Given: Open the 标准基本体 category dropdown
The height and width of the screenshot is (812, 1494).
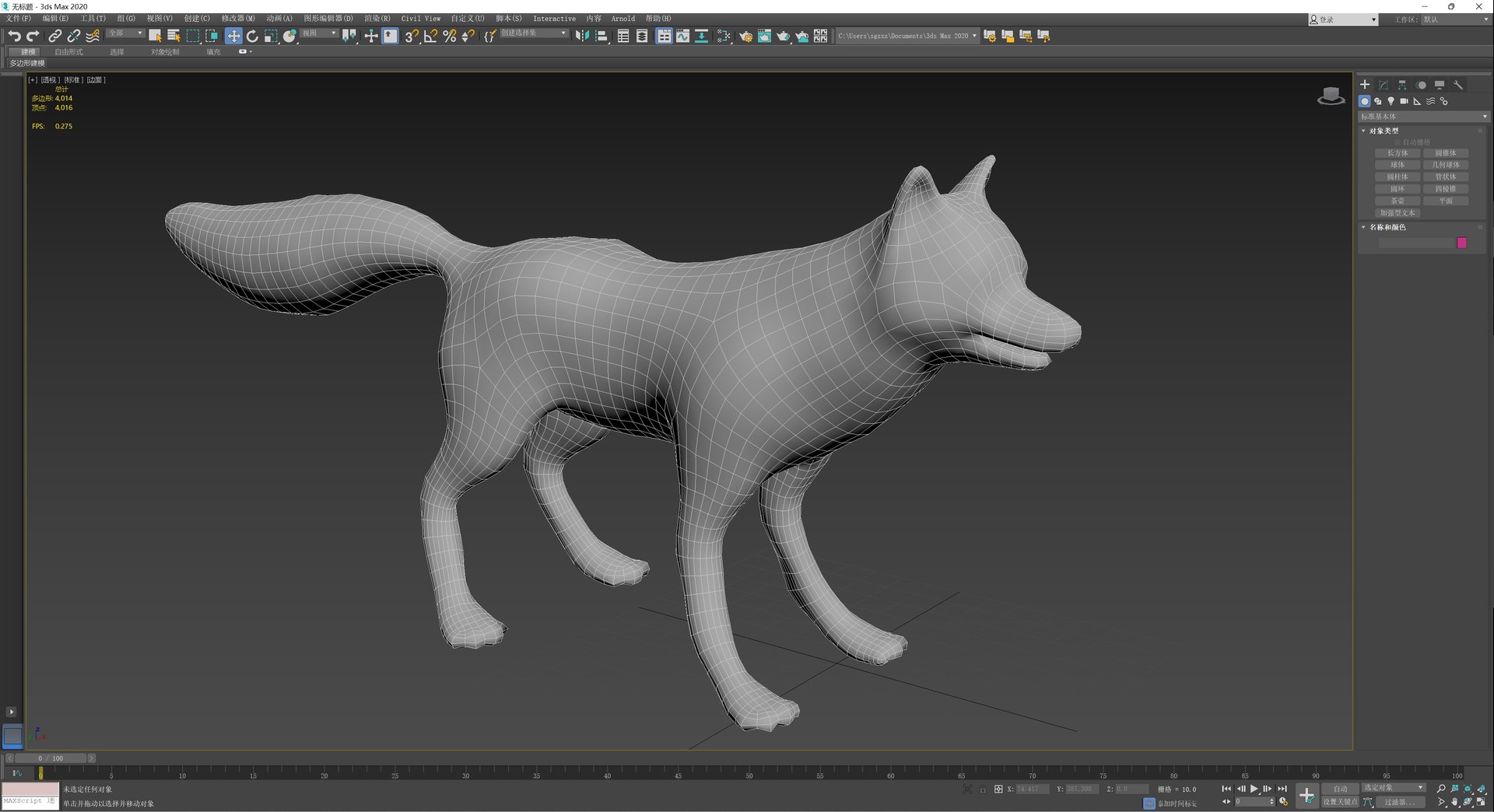Looking at the screenshot, I should pos(1423,117).
